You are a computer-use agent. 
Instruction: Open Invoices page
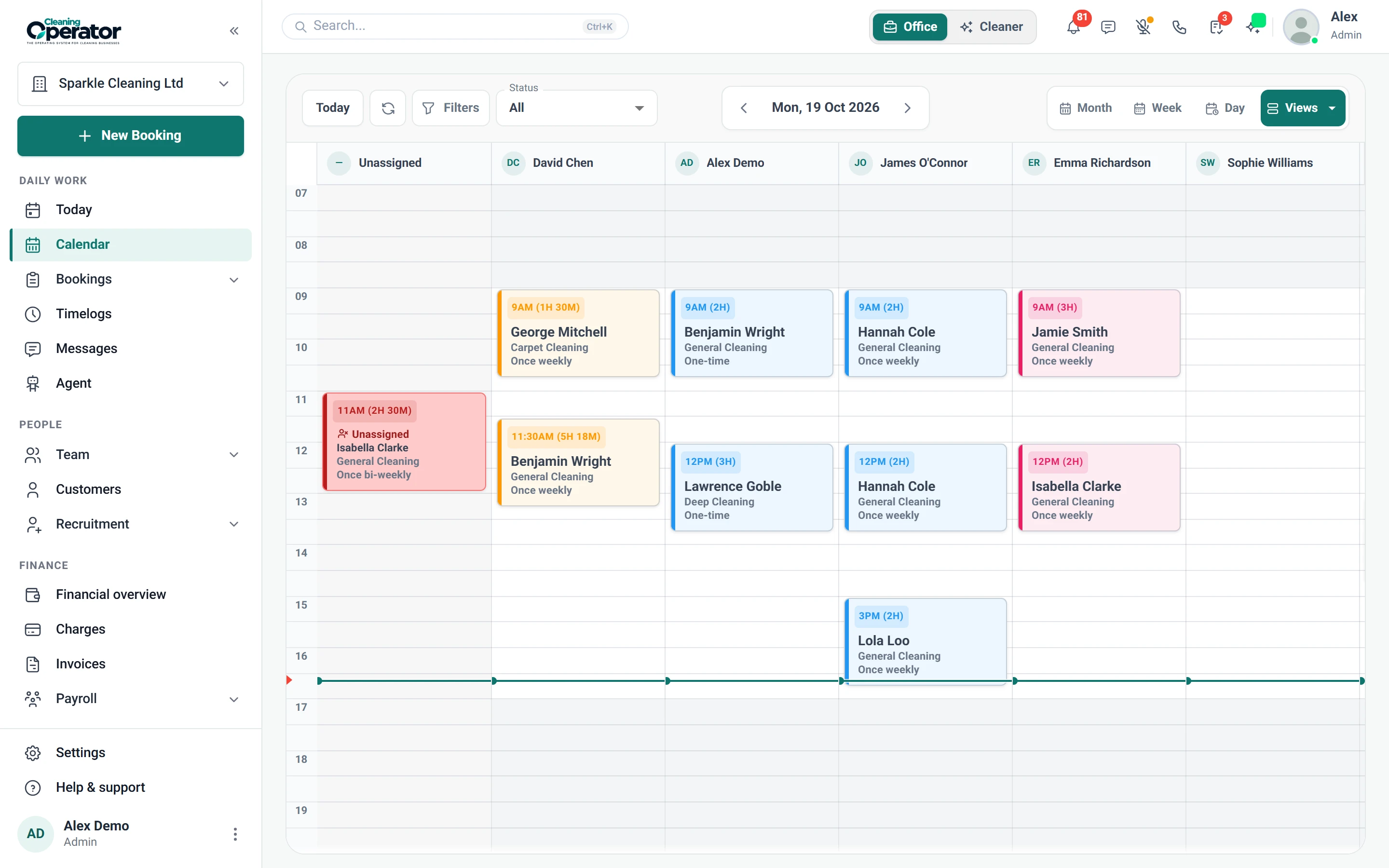pos(131,664)
